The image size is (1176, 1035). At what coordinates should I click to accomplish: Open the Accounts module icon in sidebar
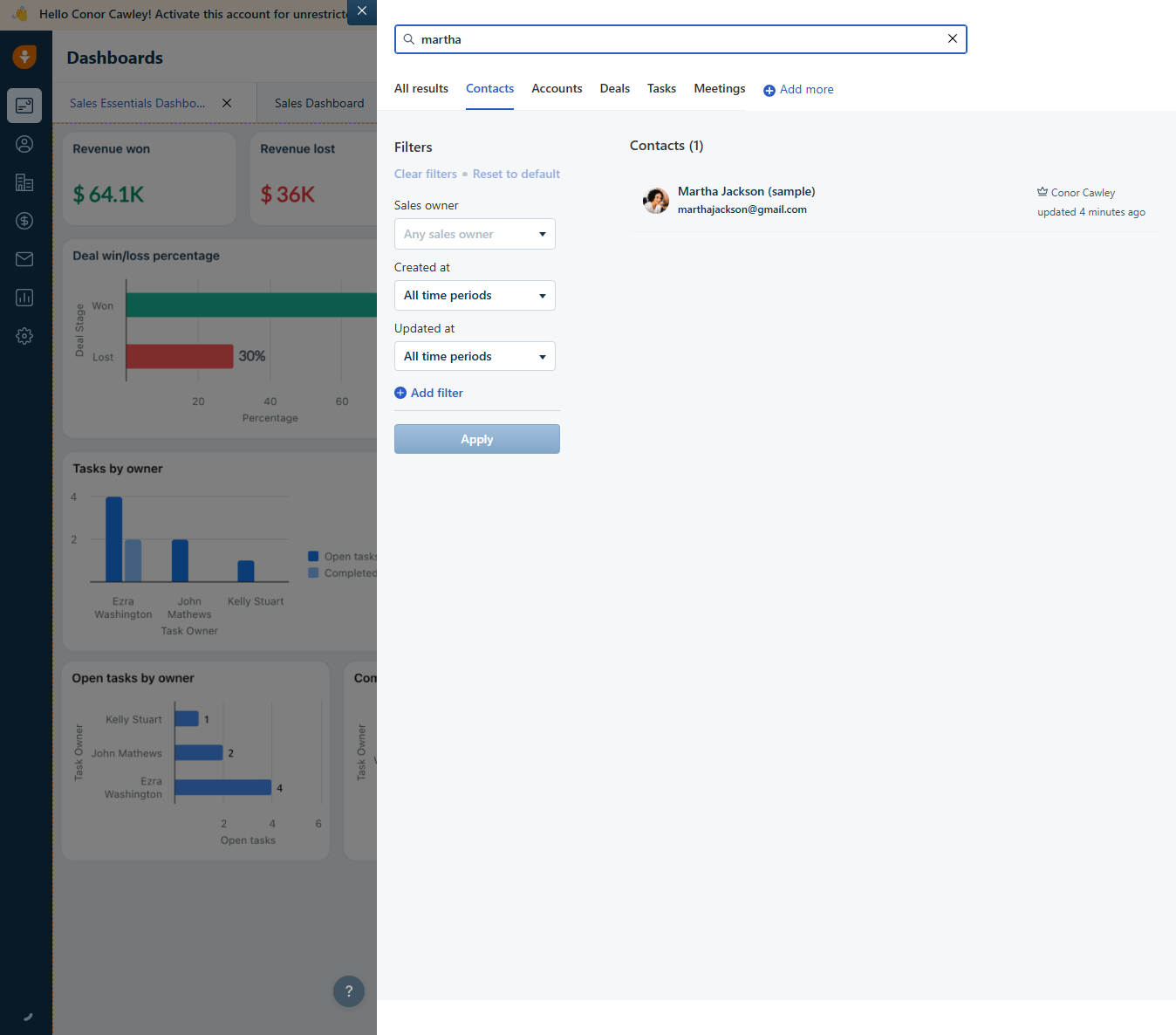[x=24, y=182]
